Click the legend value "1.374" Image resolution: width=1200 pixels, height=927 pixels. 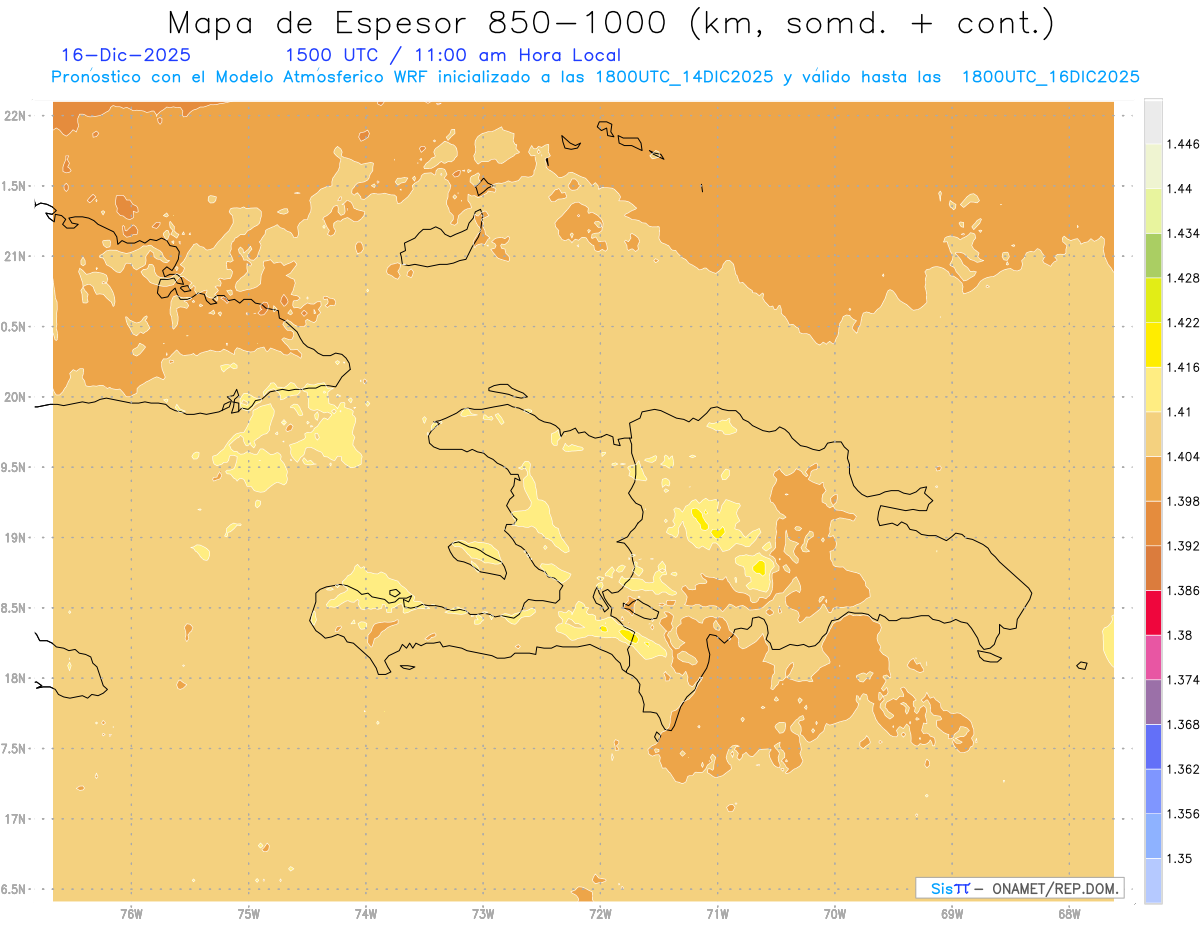coord(1185,680)
